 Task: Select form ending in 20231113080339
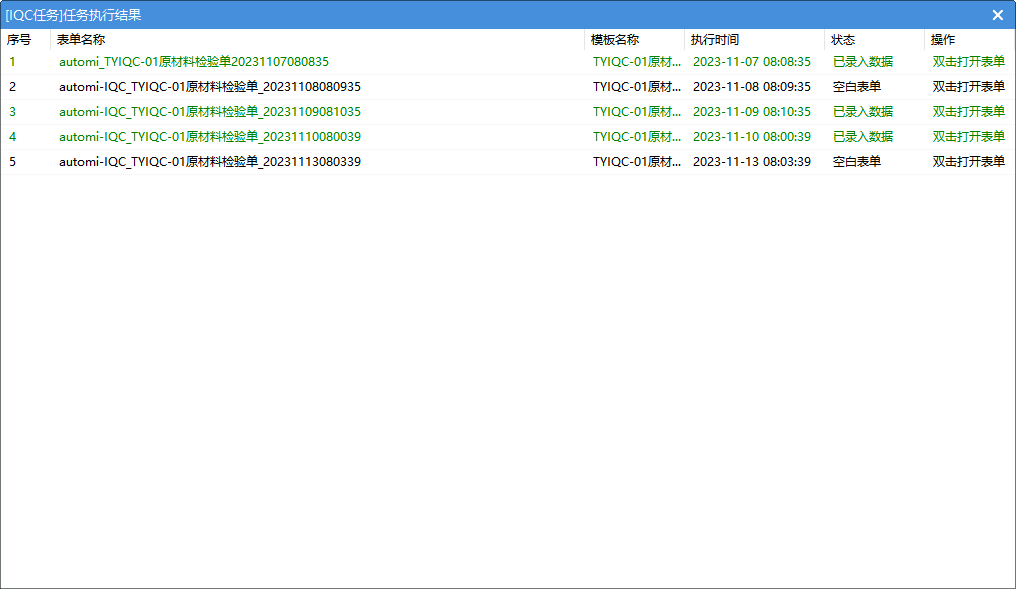click(210, 162)
